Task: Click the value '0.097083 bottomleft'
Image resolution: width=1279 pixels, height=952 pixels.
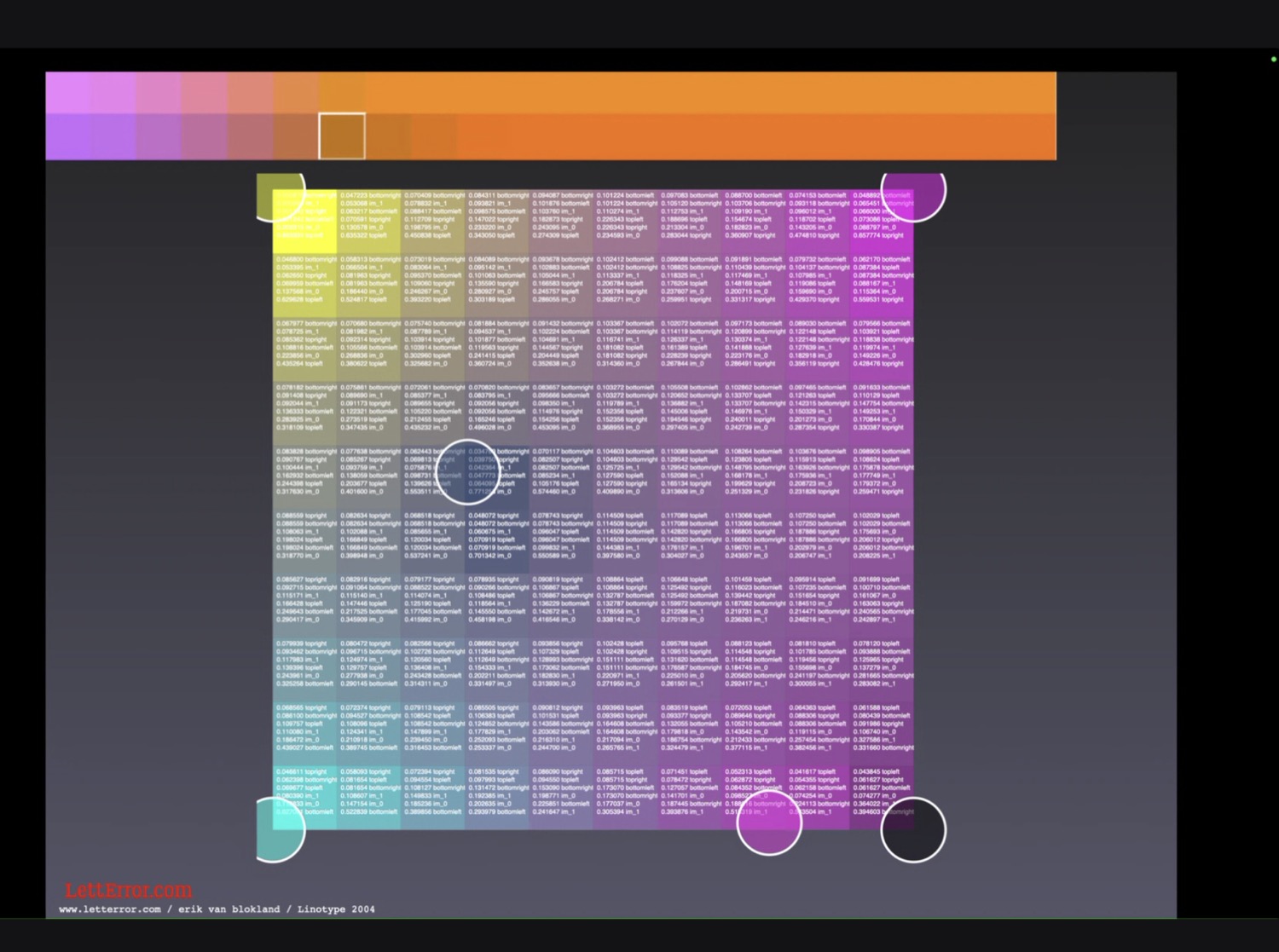Action: click(689, 195)
